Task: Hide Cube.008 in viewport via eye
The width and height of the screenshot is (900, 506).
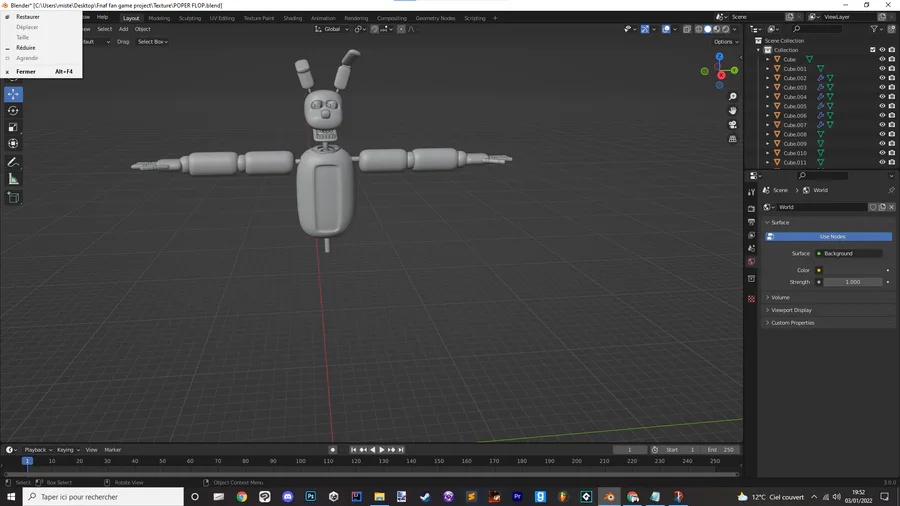Action: (882, 134)
